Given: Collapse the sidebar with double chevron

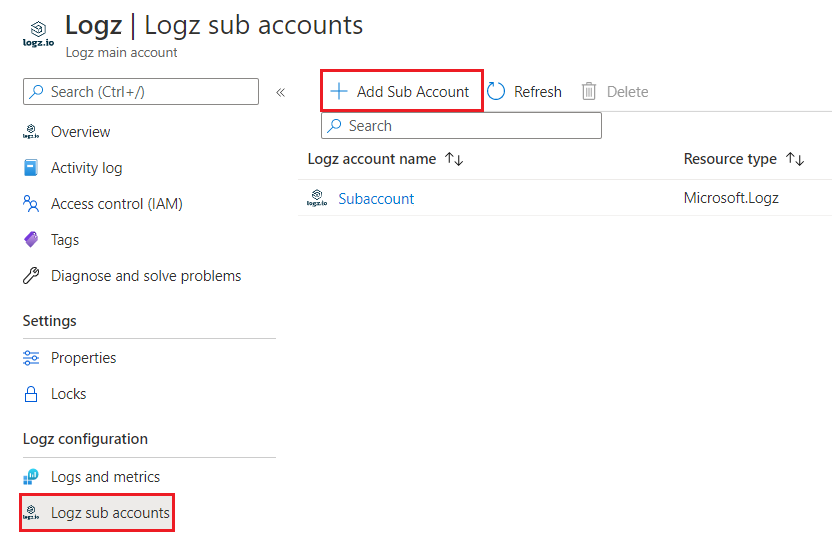Looking at the screenshot, I should pos(280,92).
